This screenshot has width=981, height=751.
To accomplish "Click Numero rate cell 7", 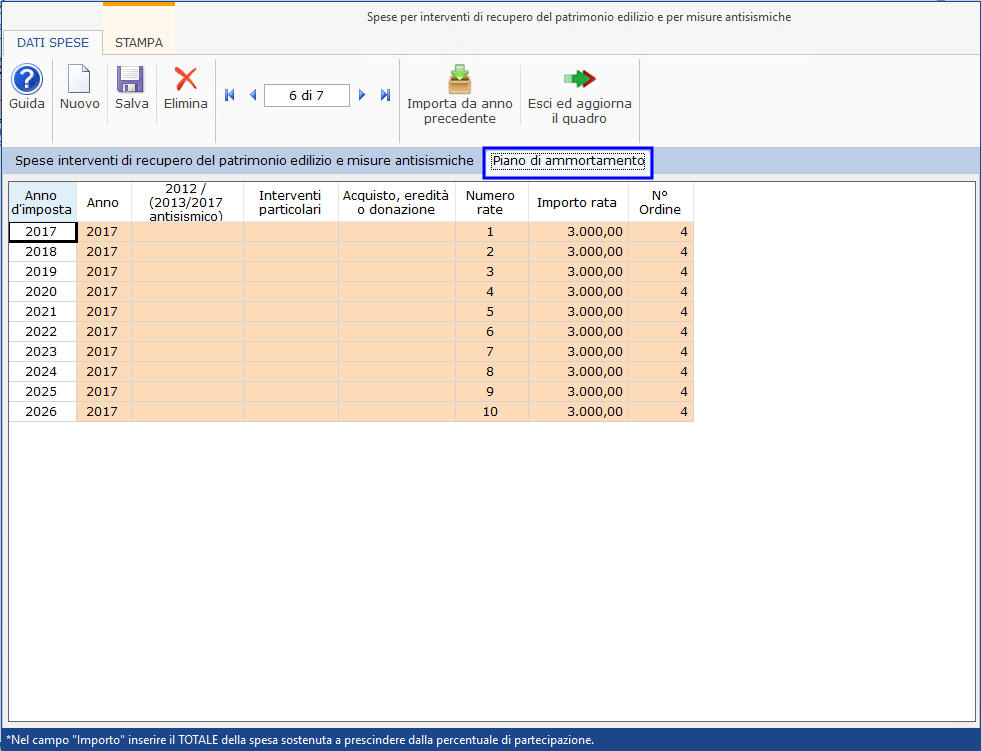I will [491, 352].
